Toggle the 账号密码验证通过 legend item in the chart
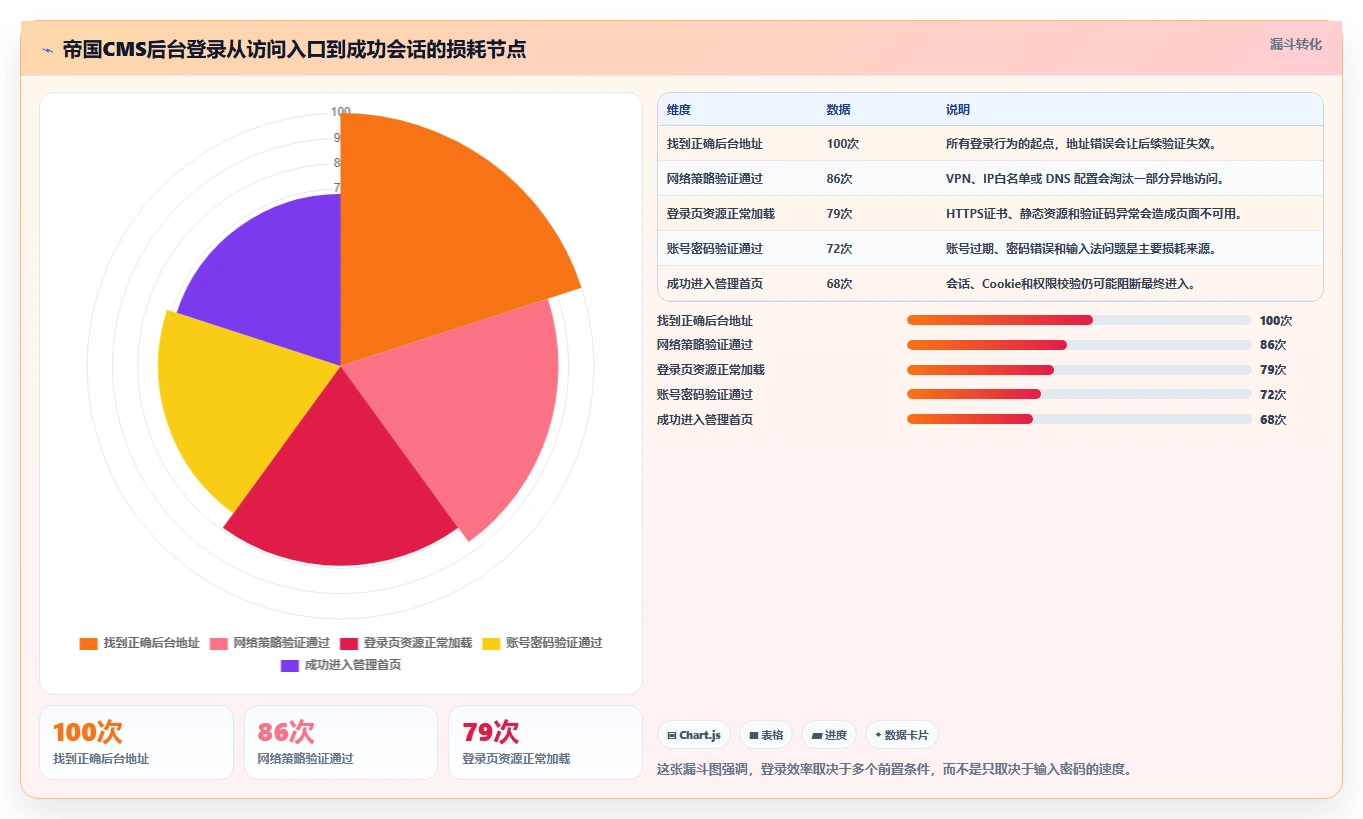Viewport: 1363px width, 819px height. (x=542, y=643)
